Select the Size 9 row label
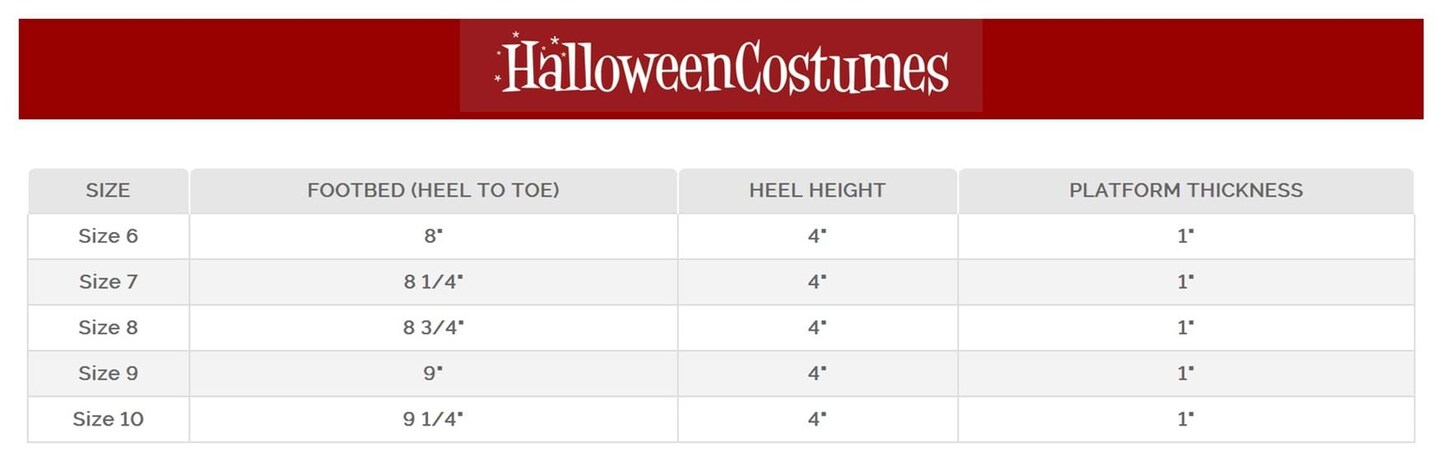Image resolution: width=1440 pixels, height=470 pixels. tap(108, 373)
